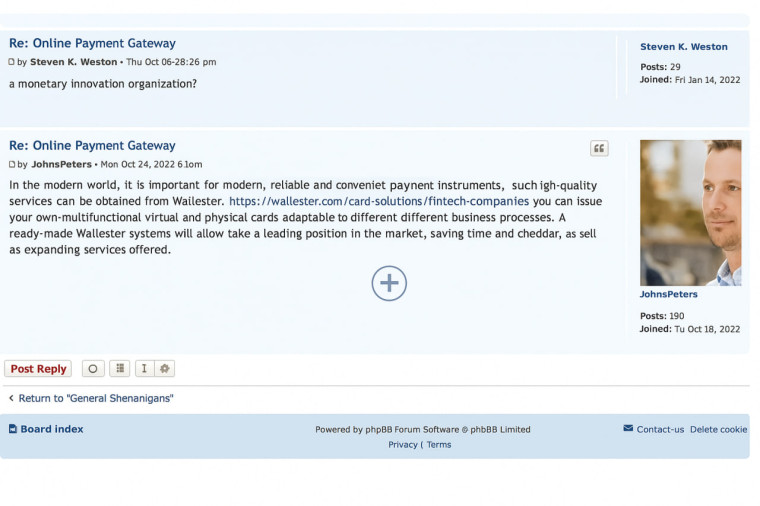Click the gear icon button in toolbar
The width and height of the screenshot is (760, 506).
coord(165,369)
